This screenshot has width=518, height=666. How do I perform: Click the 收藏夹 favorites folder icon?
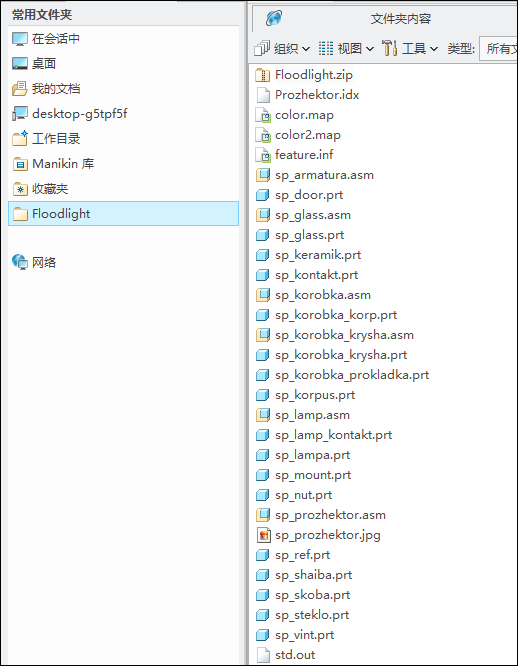(20, 189)
